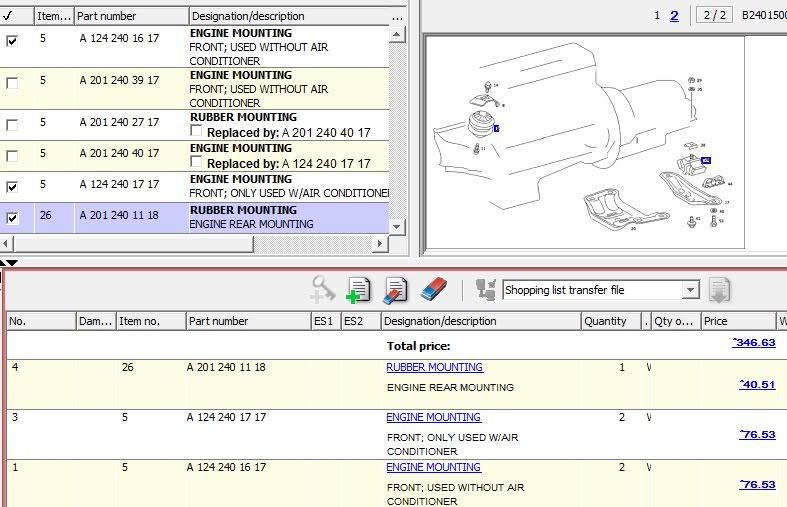Open ENGINE MOUNTING link for A 124 240 16 17
This screenshot has height=507, width=787.
(x=434, y=467)
